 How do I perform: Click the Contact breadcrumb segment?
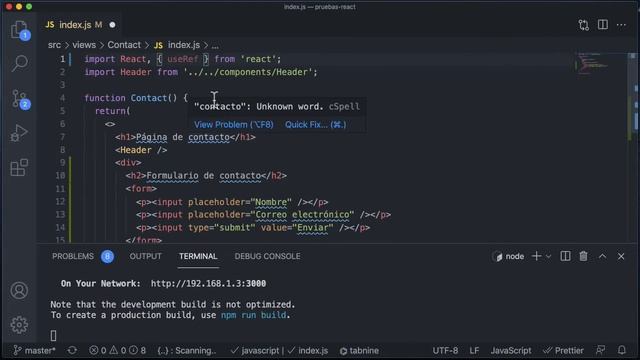(x=124, y=45)
